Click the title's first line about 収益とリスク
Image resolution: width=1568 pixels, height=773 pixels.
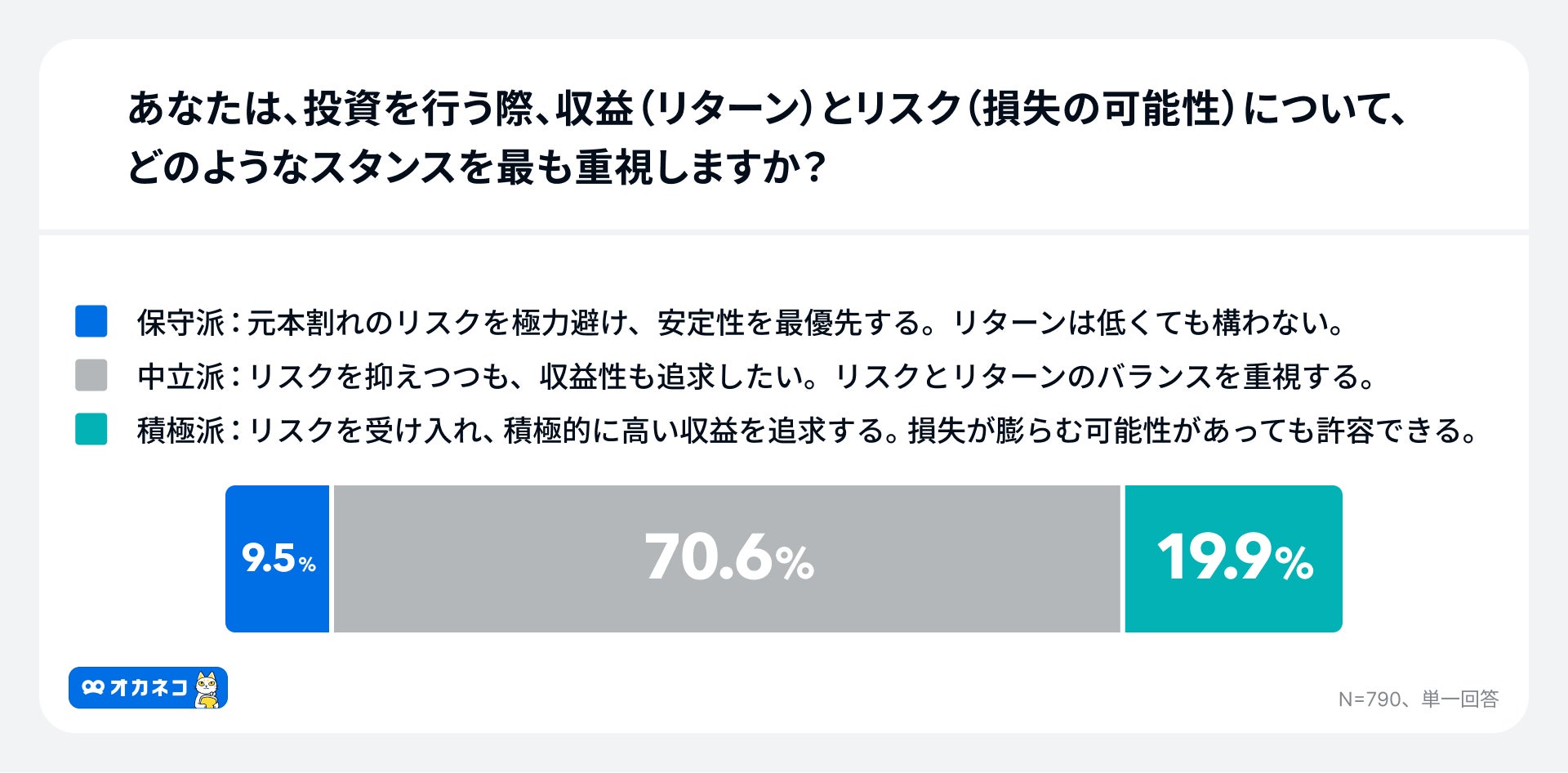point(768,109)
